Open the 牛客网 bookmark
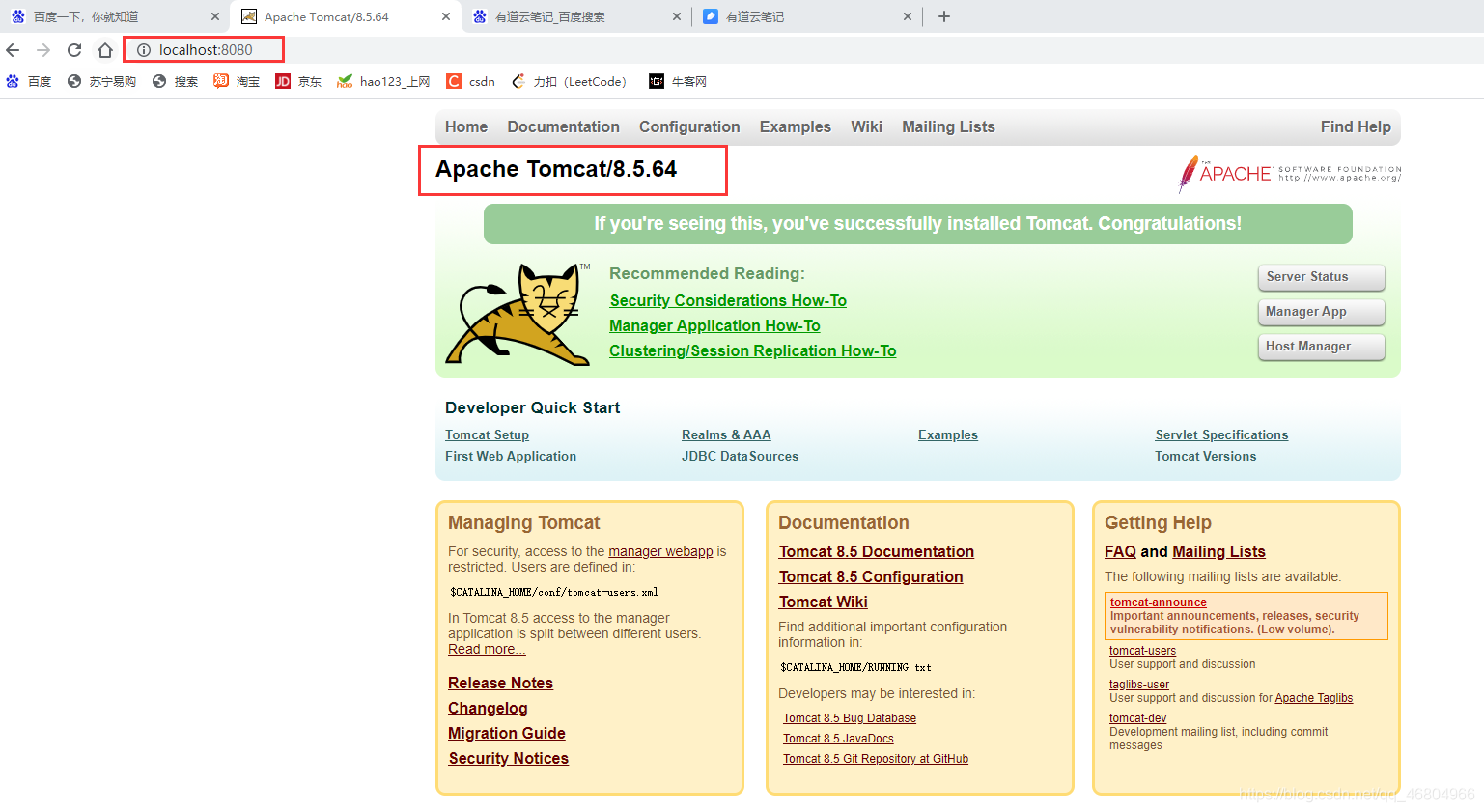1484x812 pixels. click(678, 82)
